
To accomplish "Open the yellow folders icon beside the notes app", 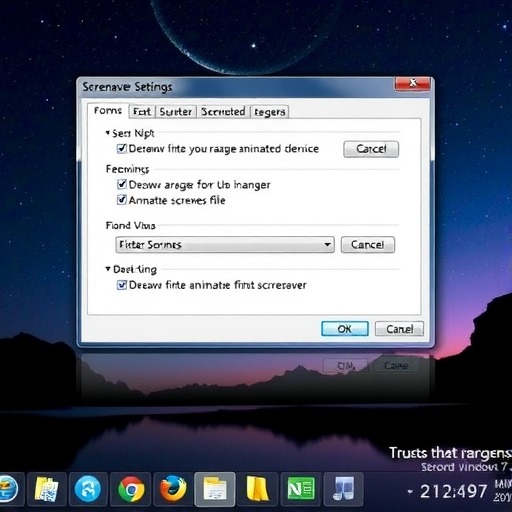I will pos(257,489).
